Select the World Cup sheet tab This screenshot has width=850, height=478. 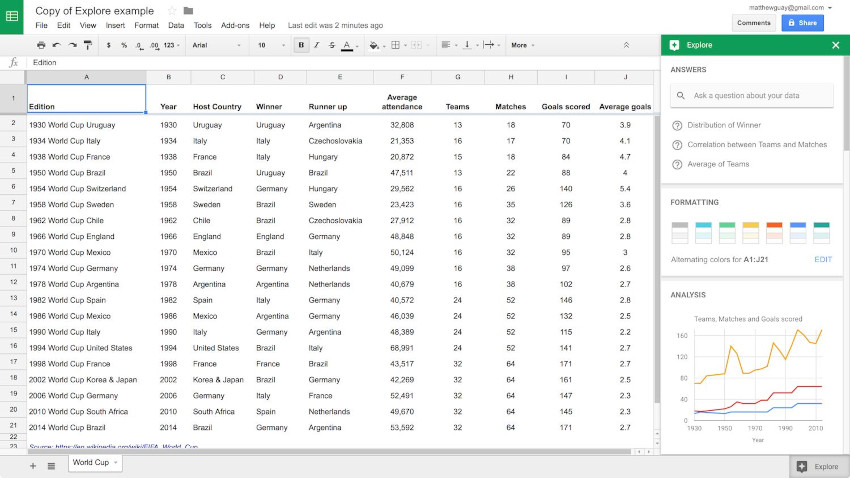point(95,462)
